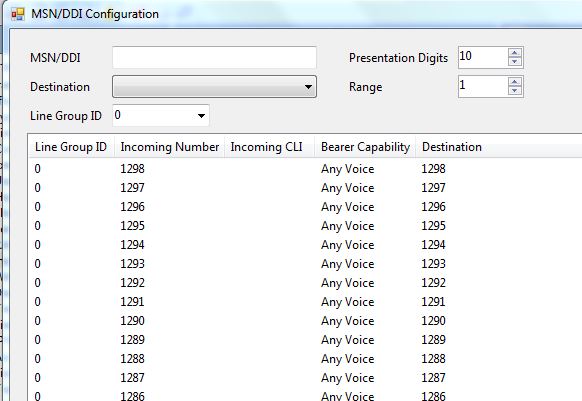Image resolution: width=582 pixels, height=401 pixels.
Task: Expand the Line Group ID combo box
Action: [x=161, y=115]
